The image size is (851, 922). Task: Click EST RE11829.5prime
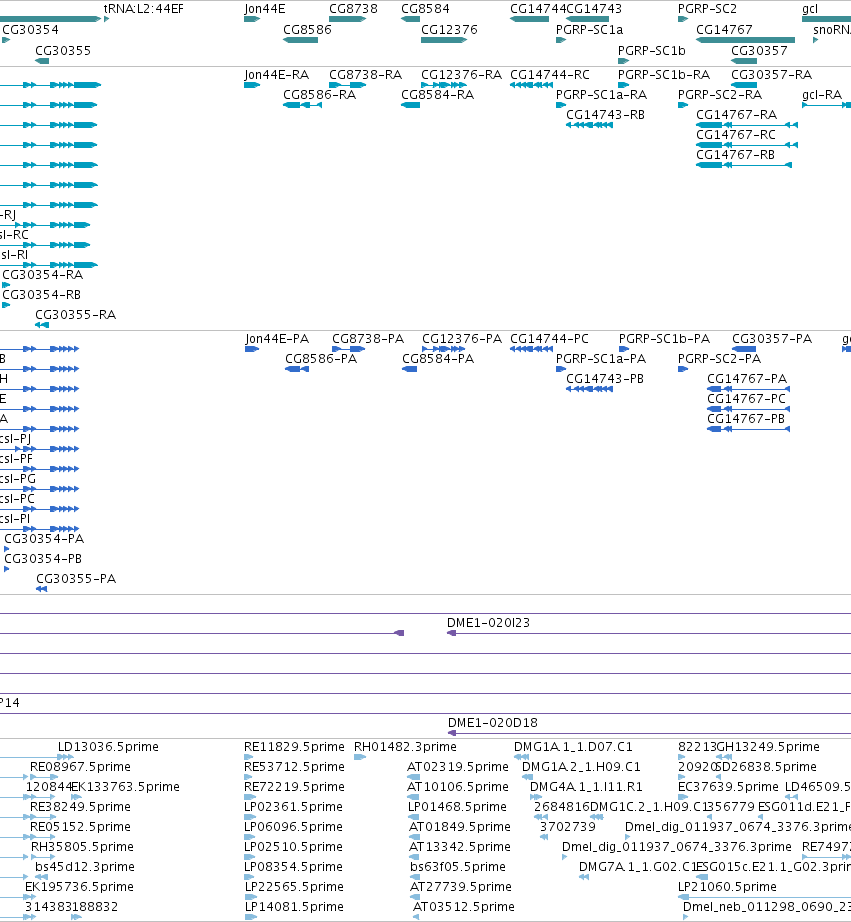click(x=294, y=747)
